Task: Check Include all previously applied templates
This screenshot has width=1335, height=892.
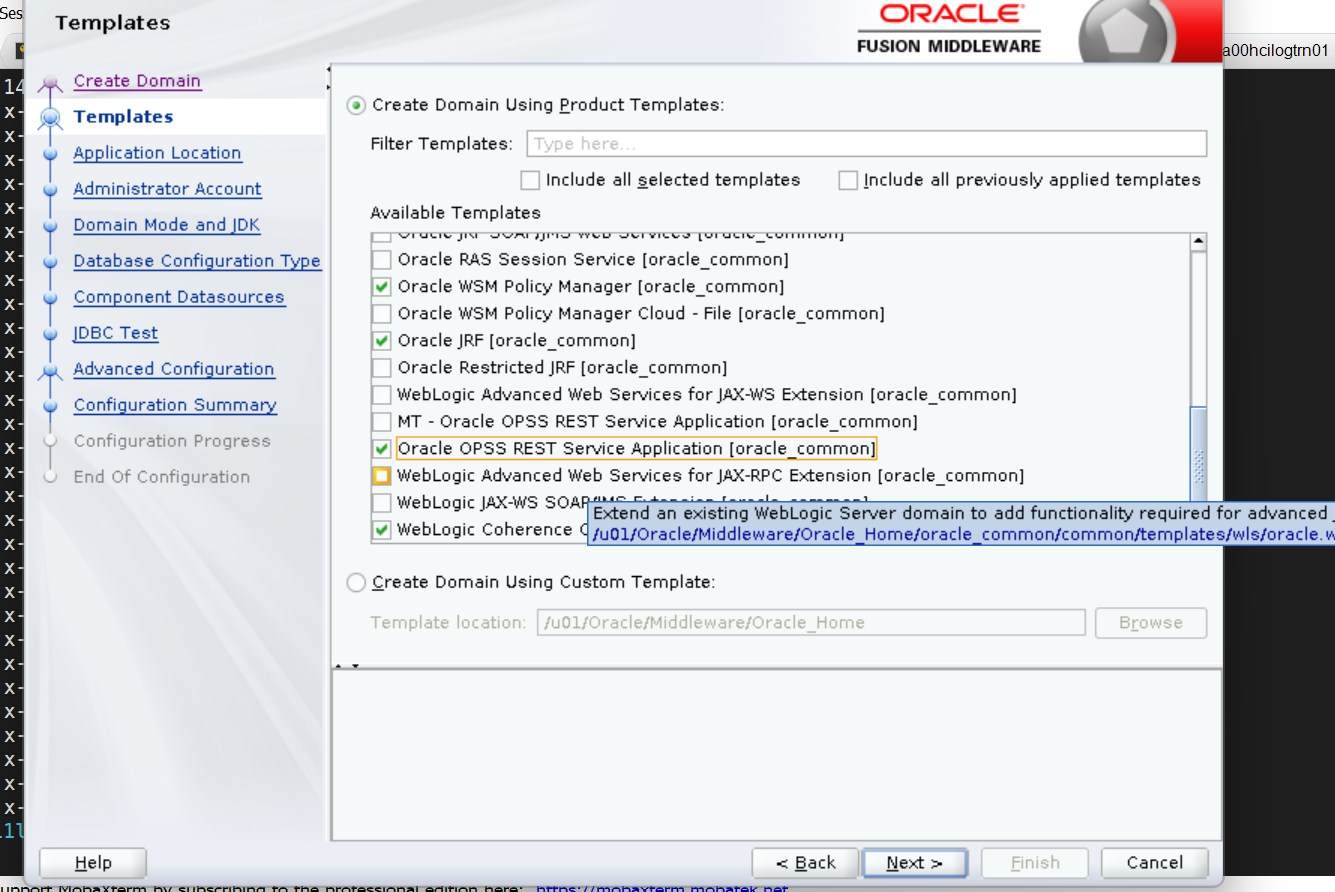Action: [848, 180]
